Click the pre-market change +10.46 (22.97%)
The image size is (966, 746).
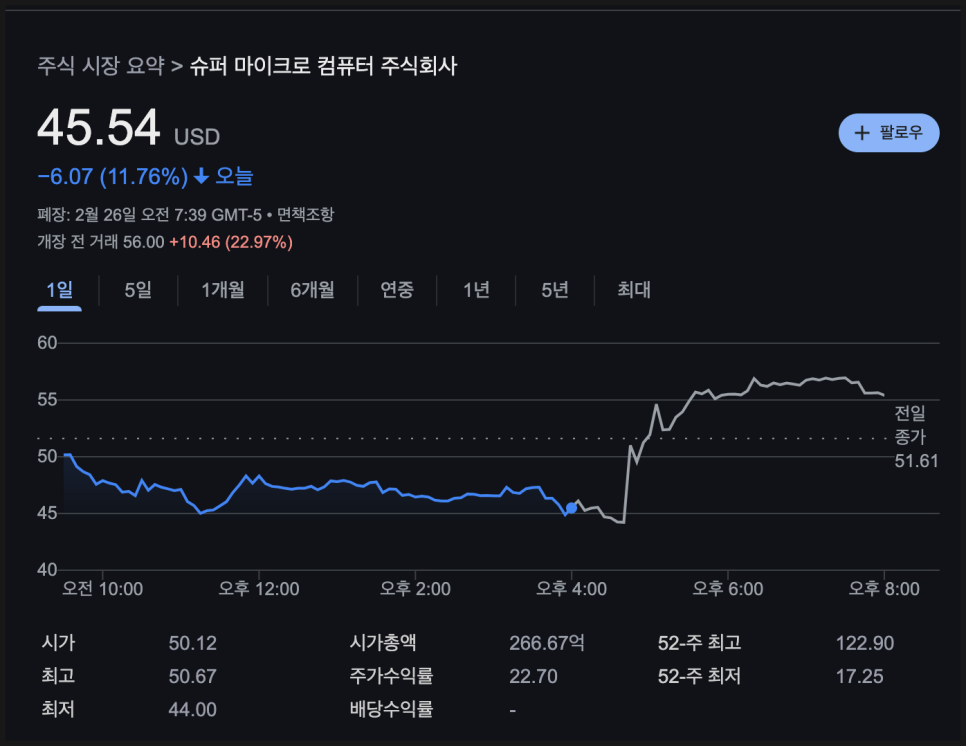pos(230,242)
